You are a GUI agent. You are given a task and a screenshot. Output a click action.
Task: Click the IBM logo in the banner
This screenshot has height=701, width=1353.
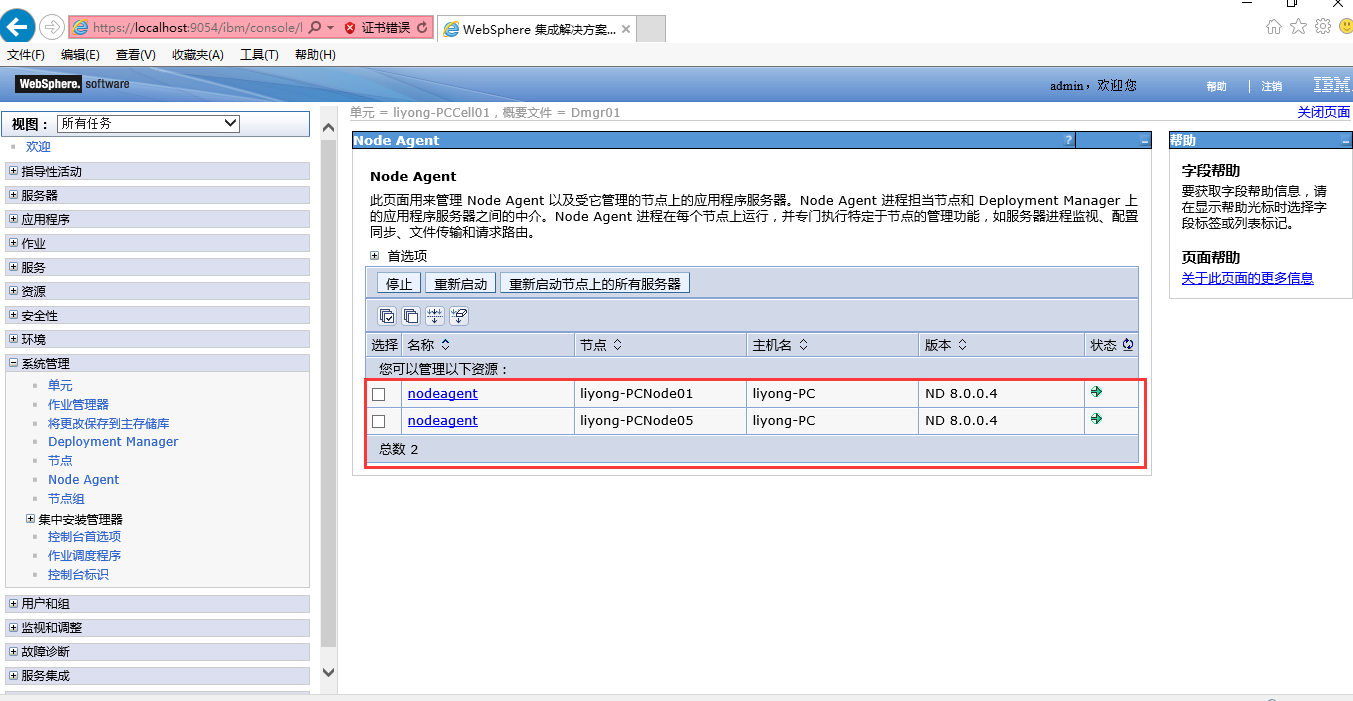(1331, 85)
